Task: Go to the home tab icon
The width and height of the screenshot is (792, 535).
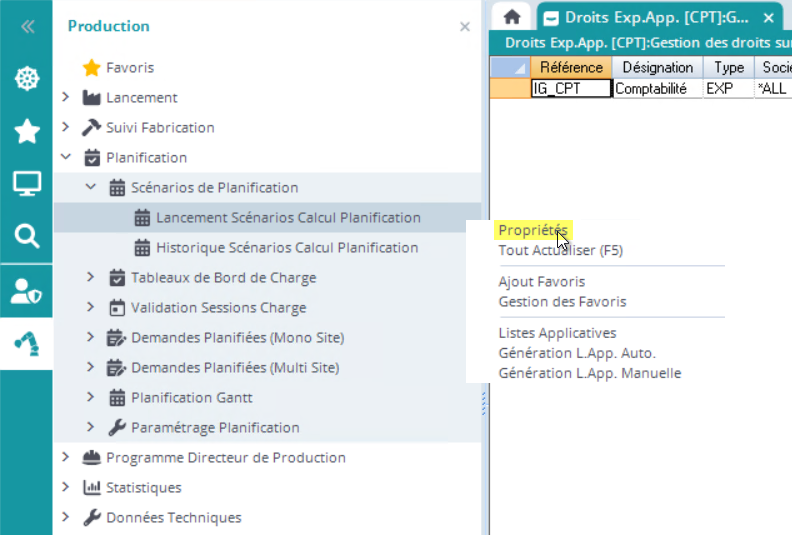Action: (x=512, y=17)
